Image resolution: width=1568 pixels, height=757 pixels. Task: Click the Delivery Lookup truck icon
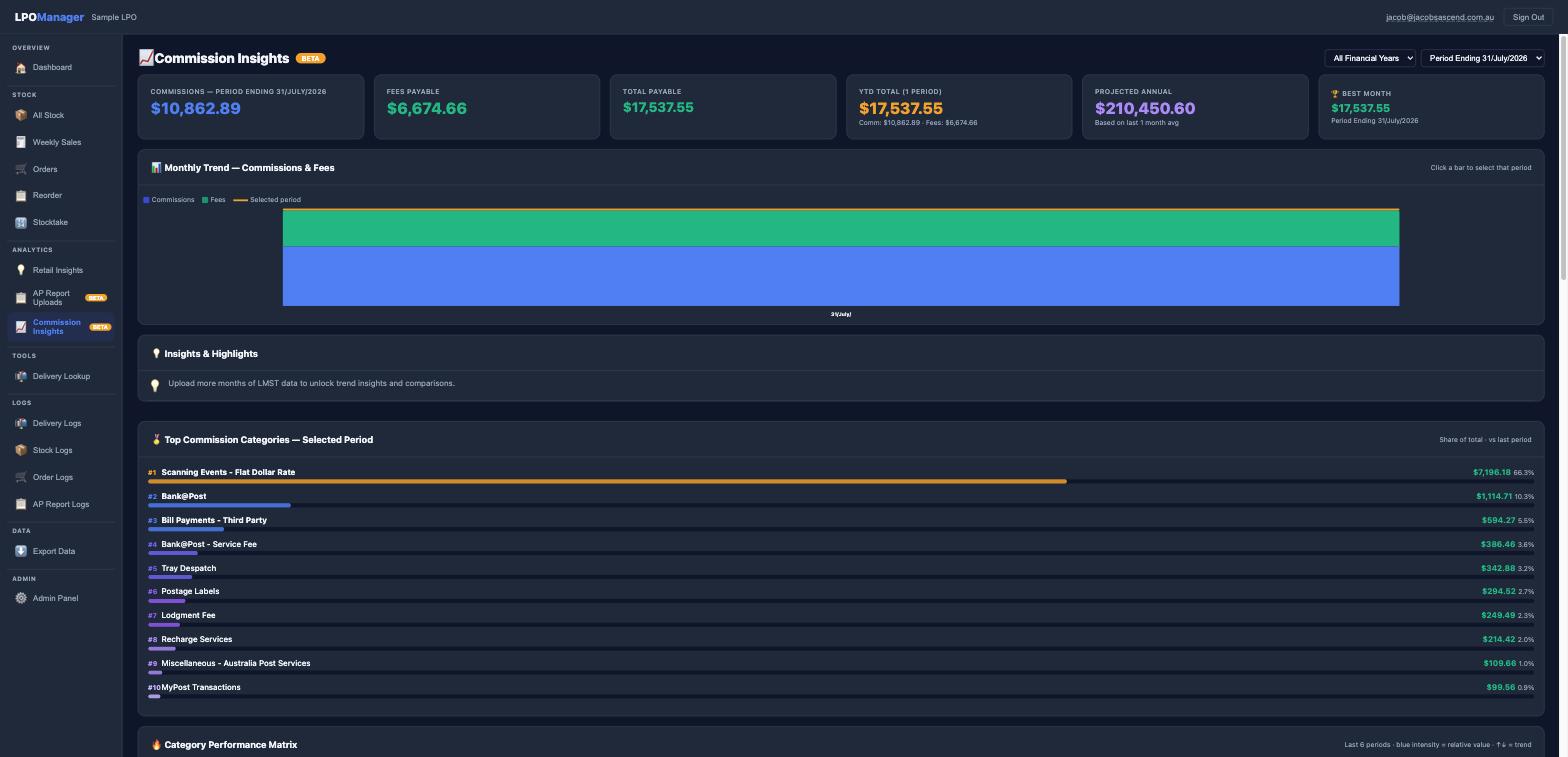click(x=21, y=376)
